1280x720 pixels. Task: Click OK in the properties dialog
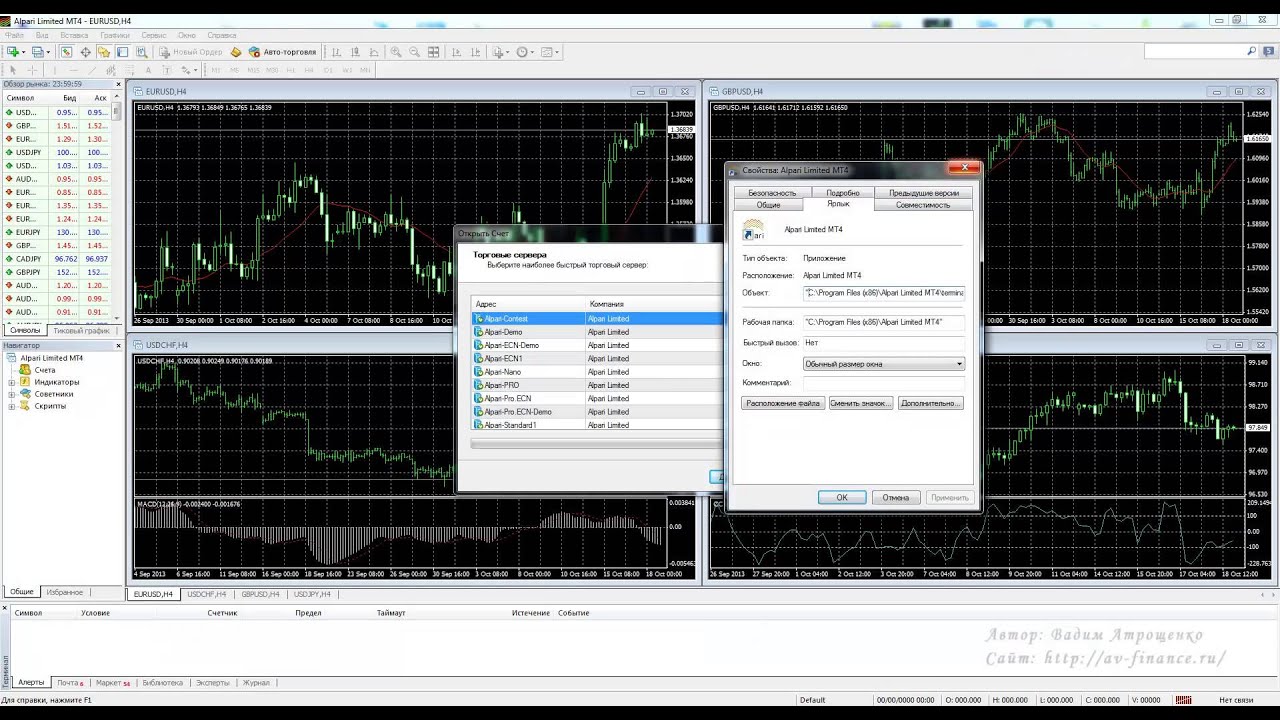coord(842,497)
